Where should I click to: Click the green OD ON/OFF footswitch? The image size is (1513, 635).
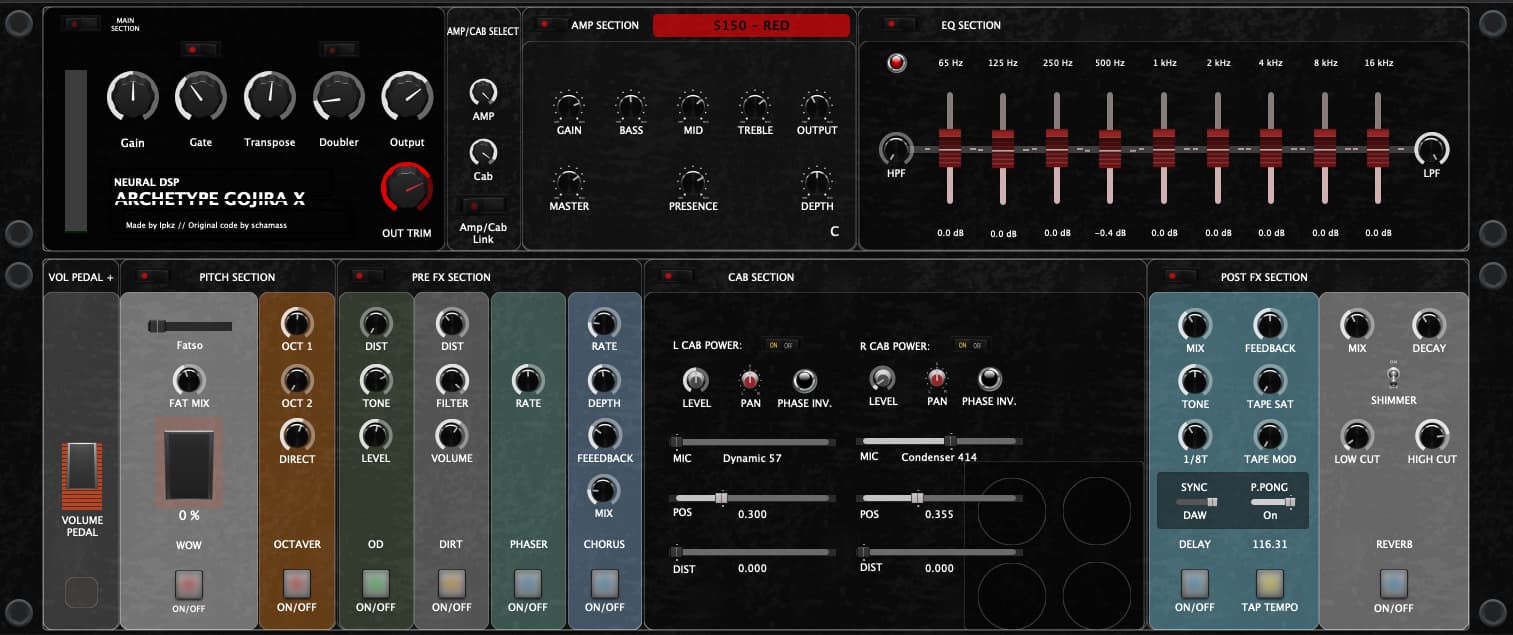[x=375, y=583]
